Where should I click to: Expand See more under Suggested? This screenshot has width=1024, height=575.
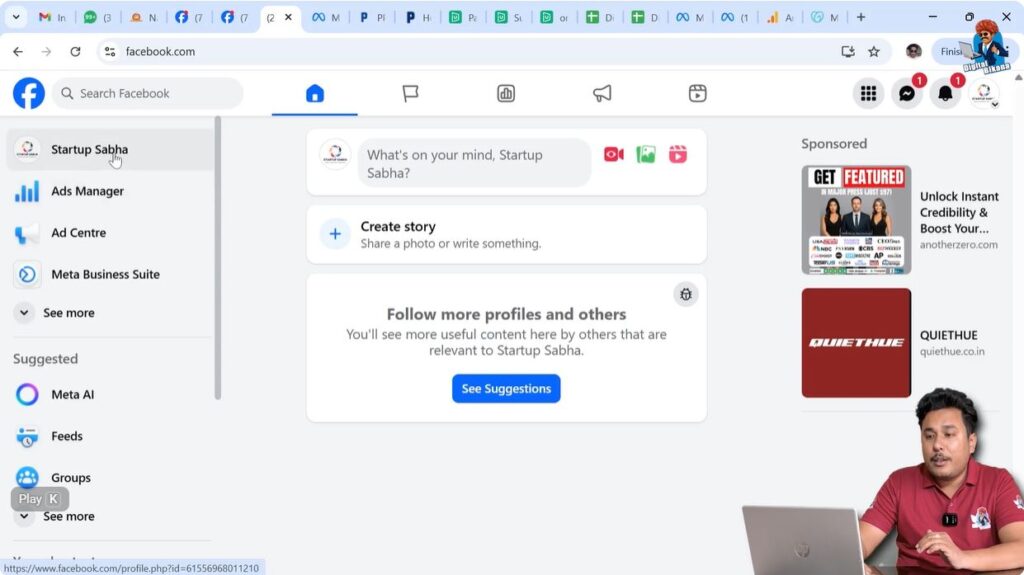point(110,516)
